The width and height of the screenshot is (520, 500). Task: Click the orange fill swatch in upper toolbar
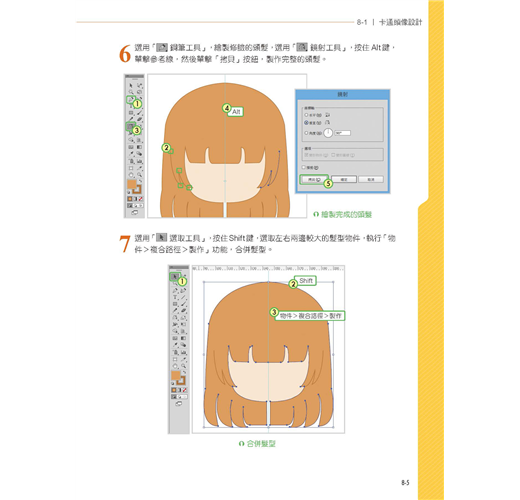tap(132, 184)
